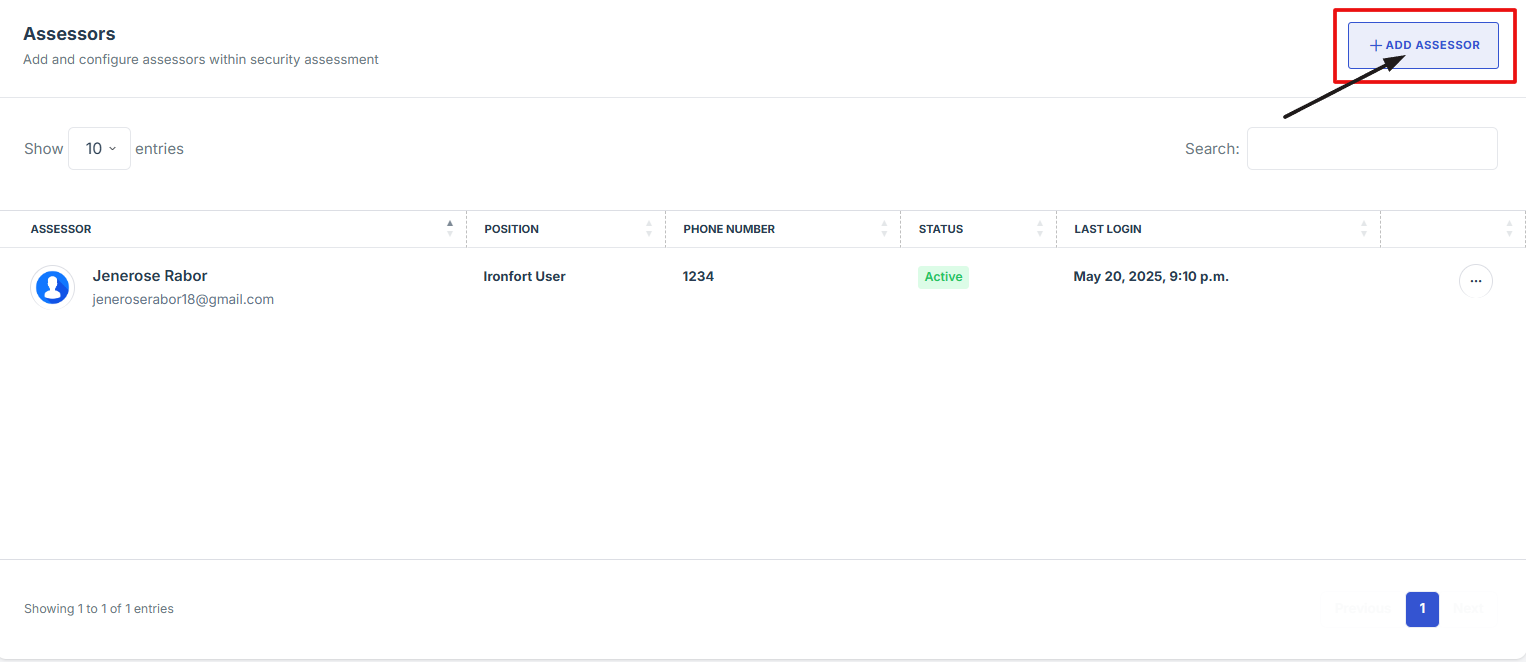Image resolution: width=1526 pixels, height=662 pixels.
Task: Click the Ironfort User position cell
Action: point(524,276)
